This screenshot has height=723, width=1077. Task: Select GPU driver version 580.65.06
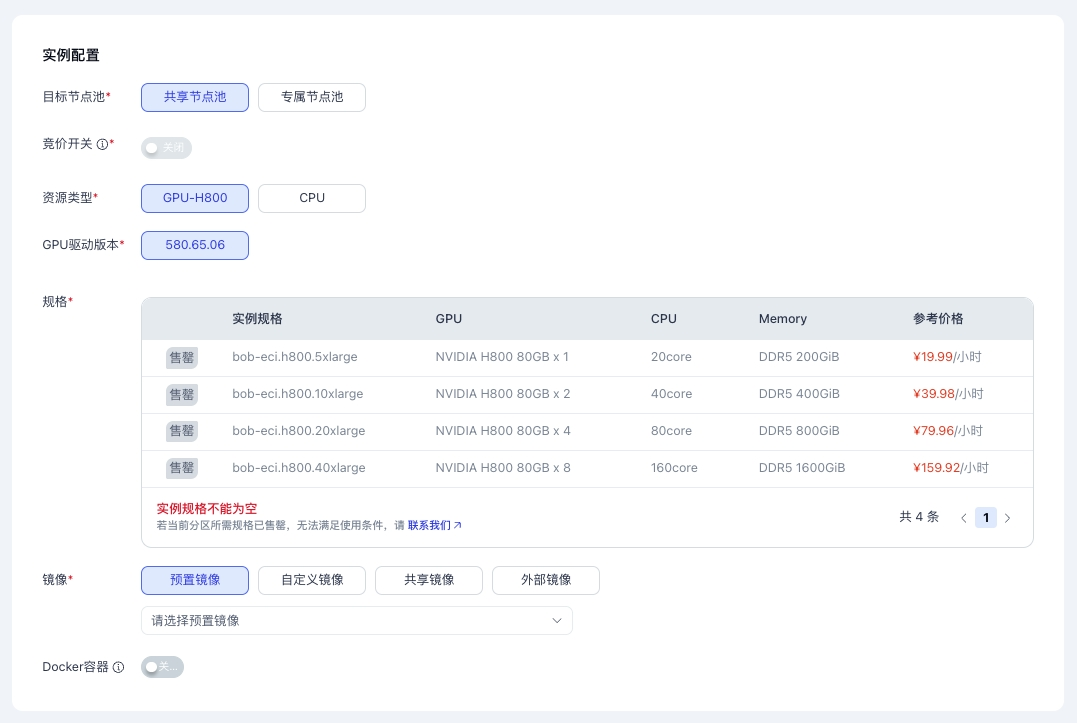195,245
